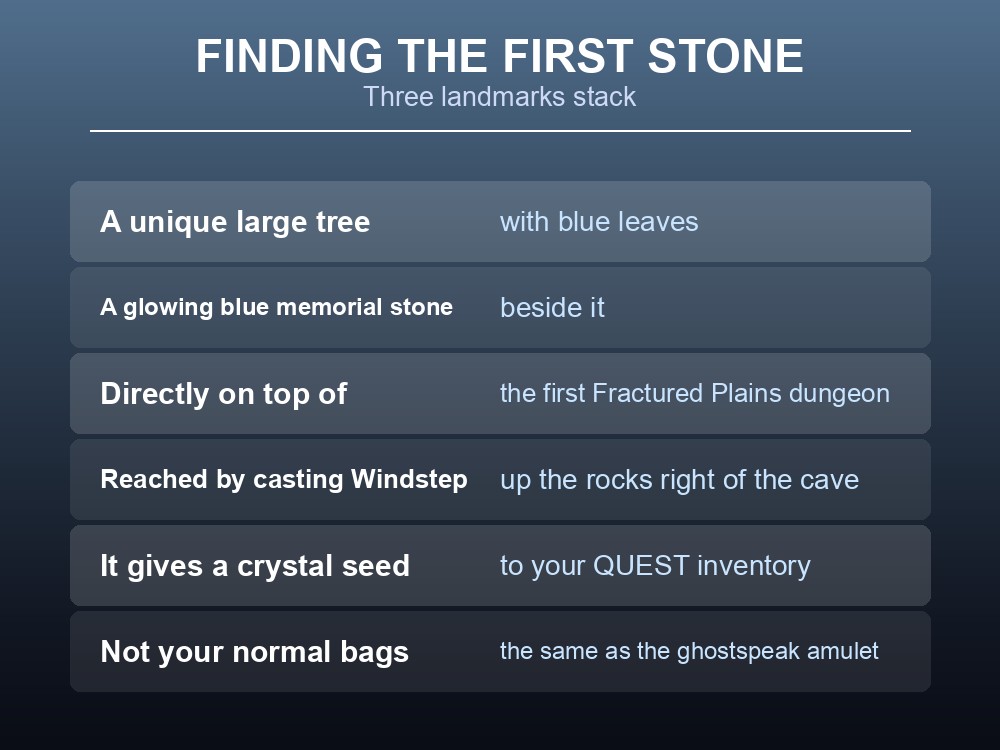1000x750 pixels.
Task: Click the 'FINDING THE FIRST STONE' title
Action: 499,56
